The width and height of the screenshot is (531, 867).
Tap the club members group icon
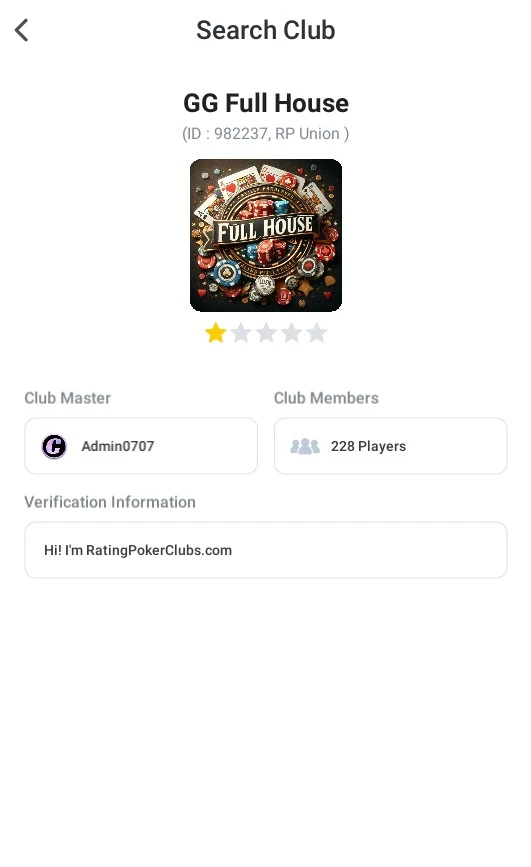point(305,446)
